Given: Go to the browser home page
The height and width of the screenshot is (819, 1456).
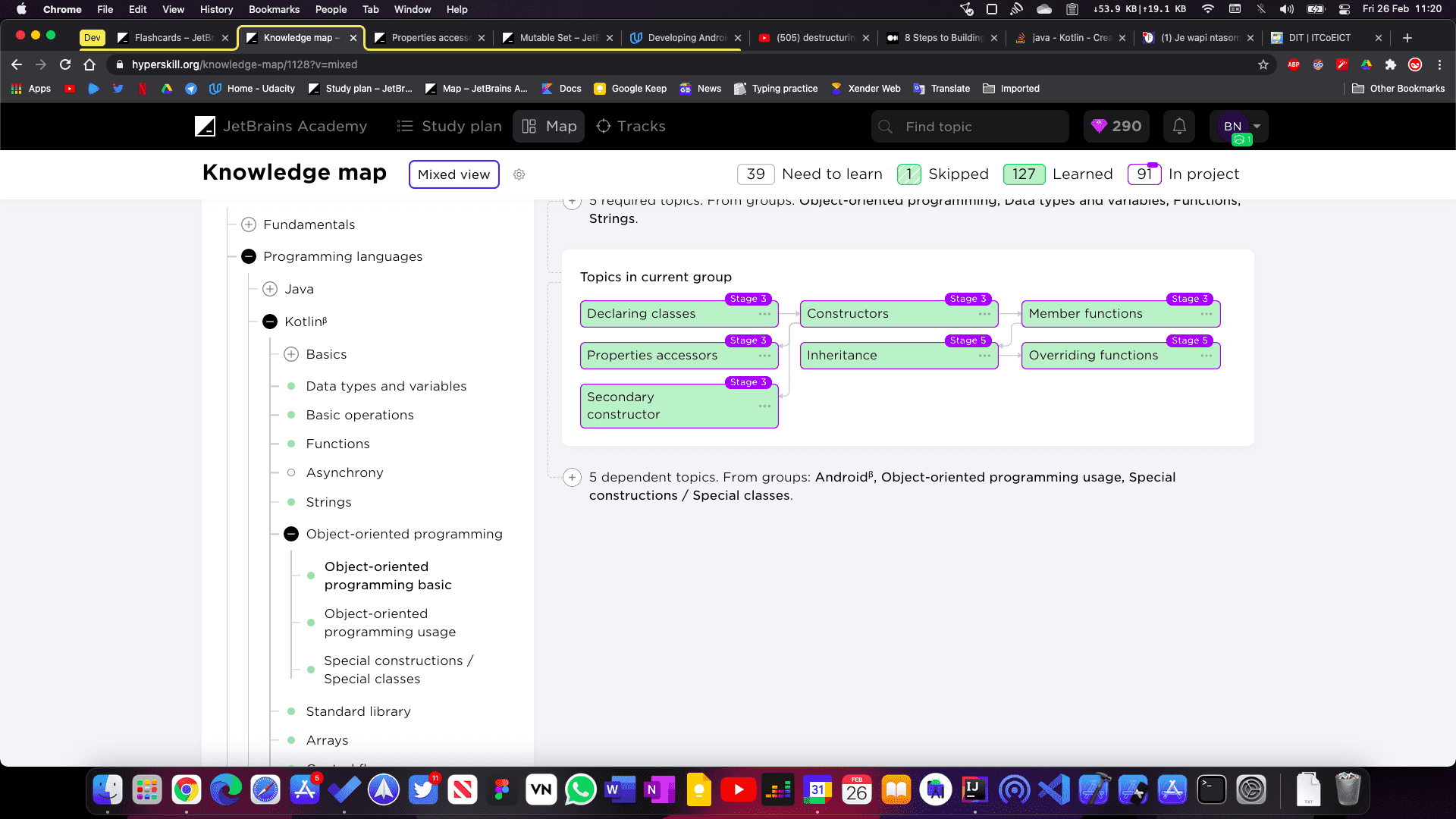Looking at the screenshot, I should coord(89,64).
